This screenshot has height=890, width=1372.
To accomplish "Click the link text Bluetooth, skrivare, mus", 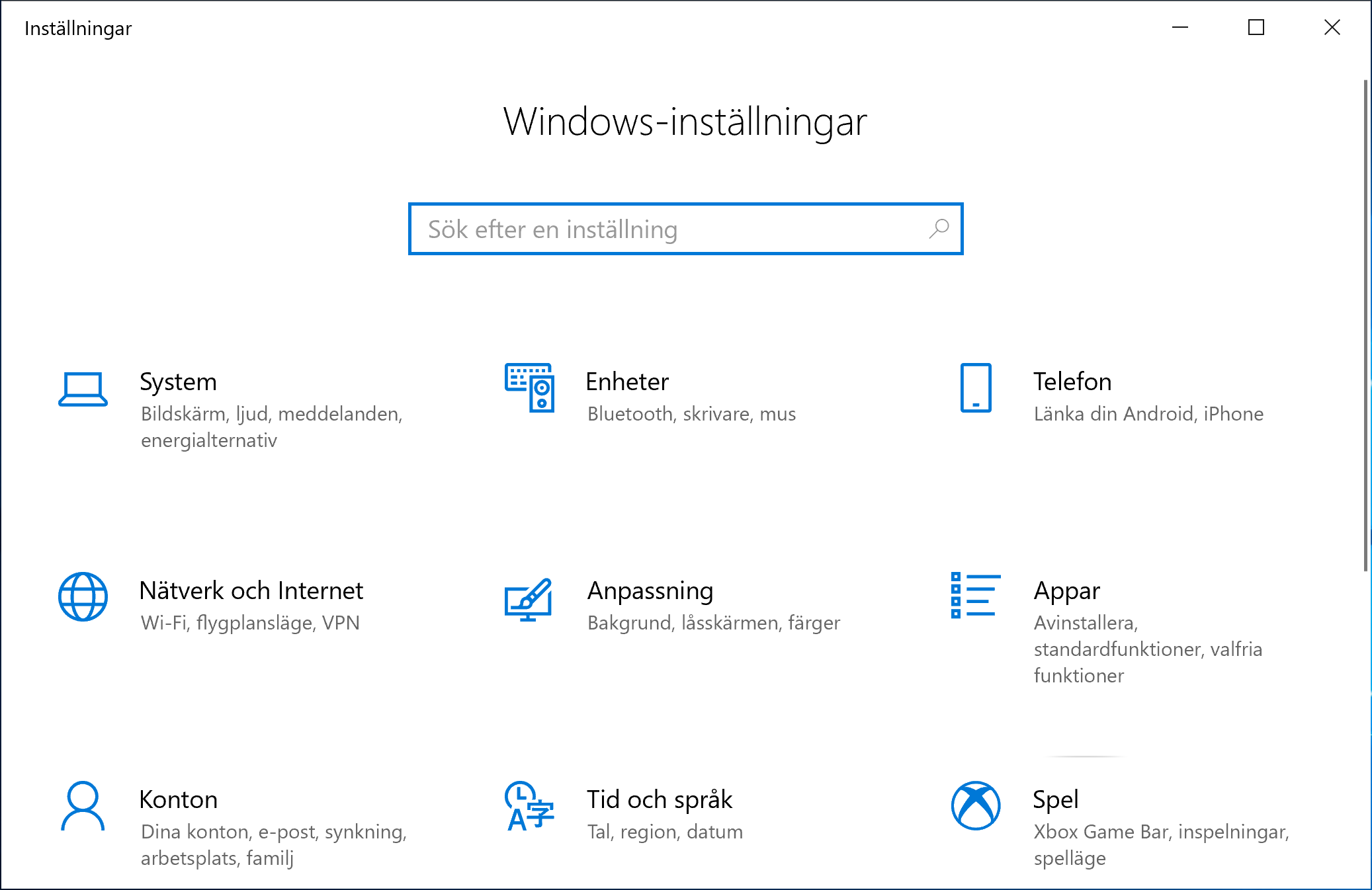I will (691, 413).
